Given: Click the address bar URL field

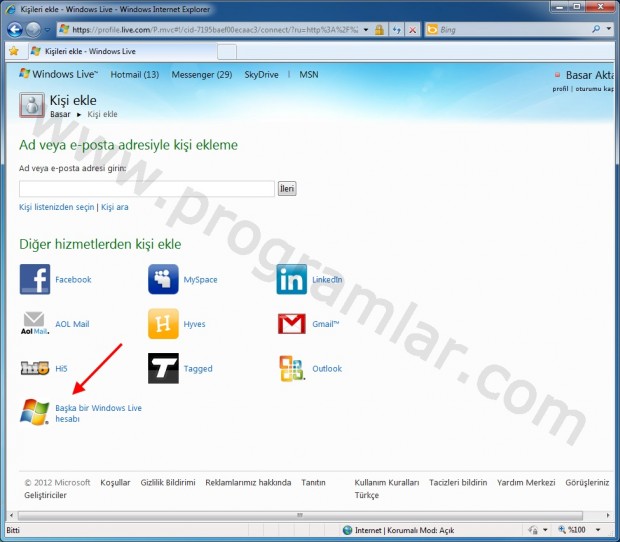Looking at the screenshot, I should [215, 30].
